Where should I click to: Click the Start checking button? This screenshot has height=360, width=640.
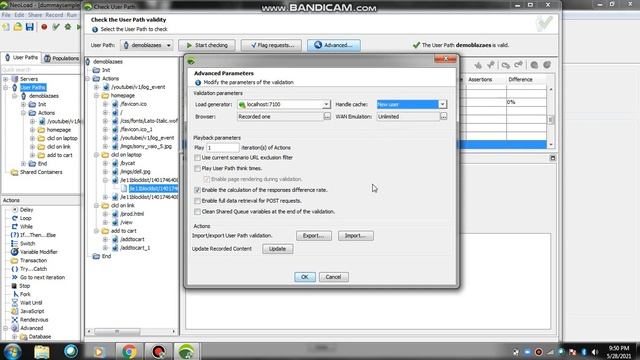pos(207,45)
